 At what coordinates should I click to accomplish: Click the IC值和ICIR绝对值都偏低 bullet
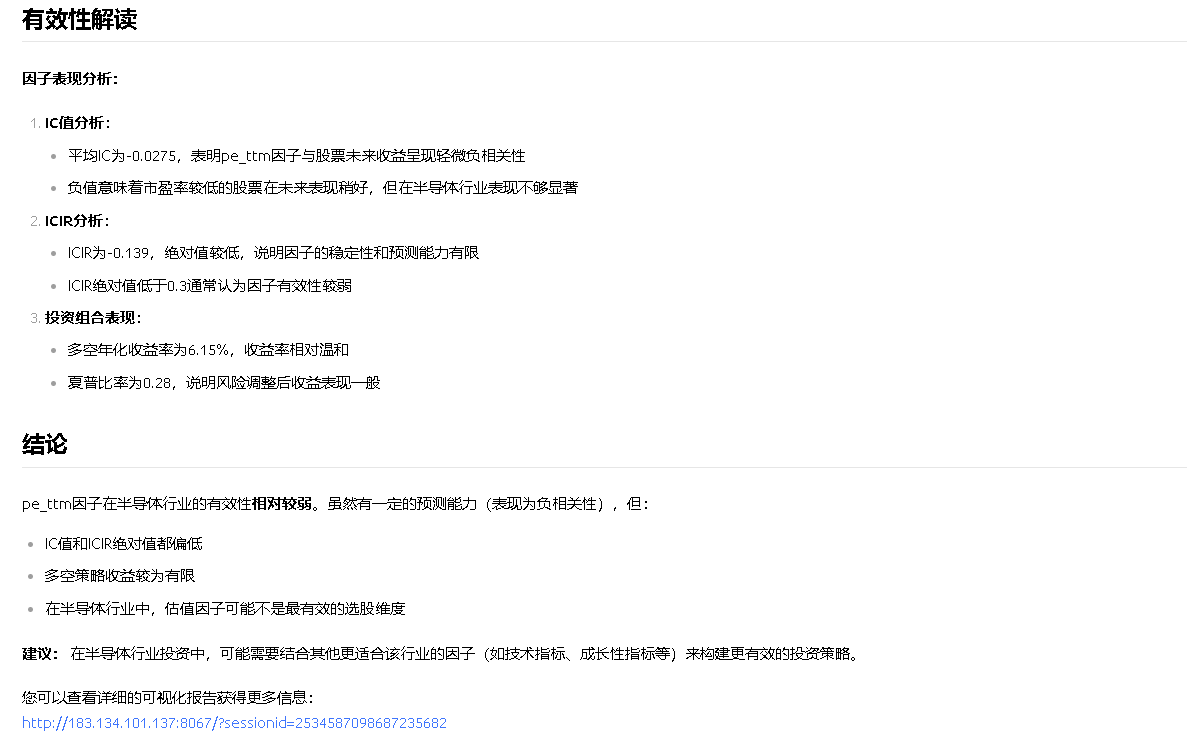123,544
